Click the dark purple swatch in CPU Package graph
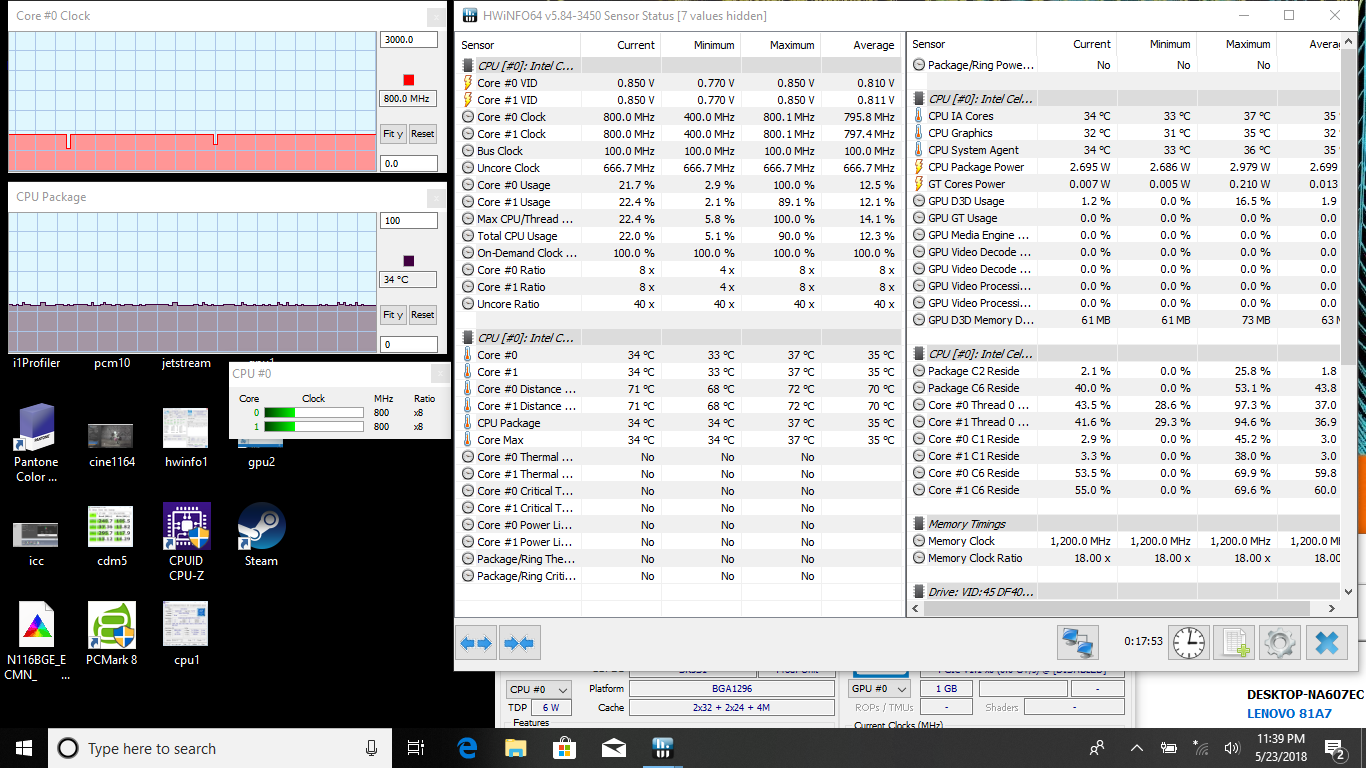1366x768 pixels. pos(408,260)
